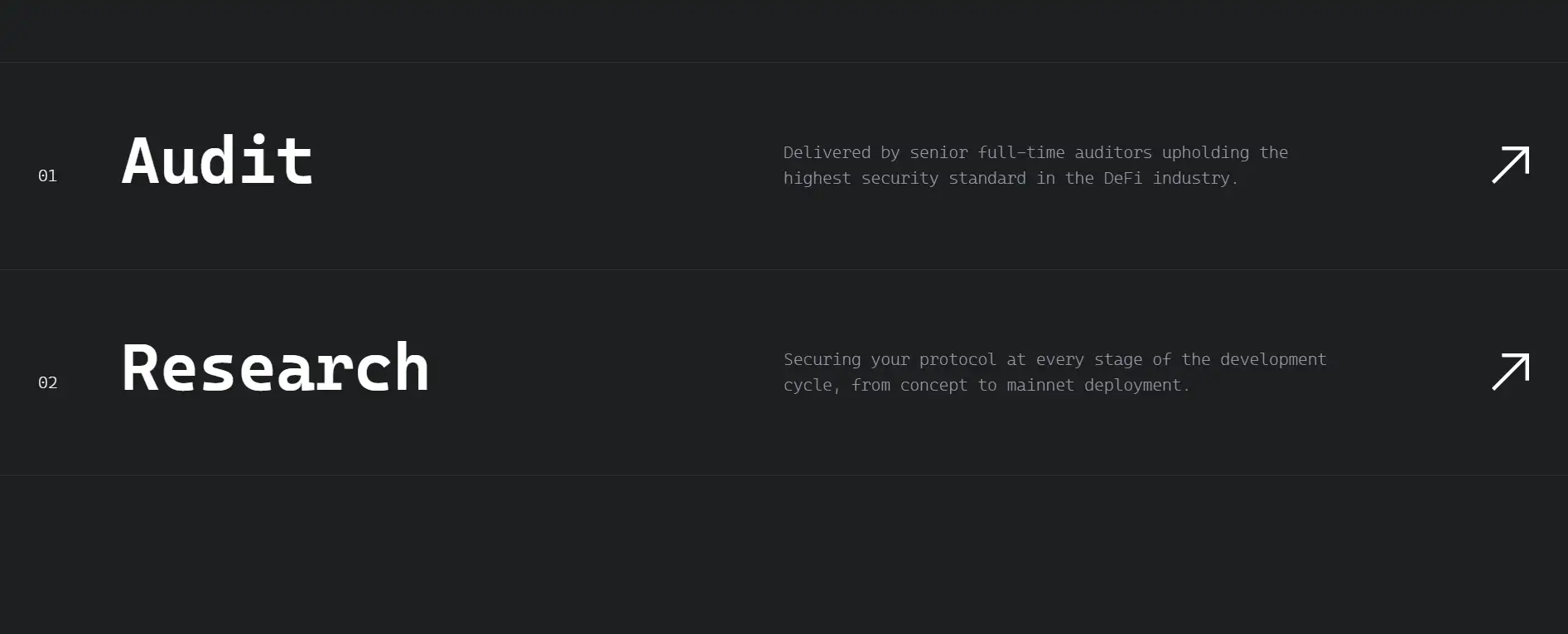This screenshot has width=1568, height=634.
Task: Click the divider between Audit and Research rows
Action: tap(784, 269)
